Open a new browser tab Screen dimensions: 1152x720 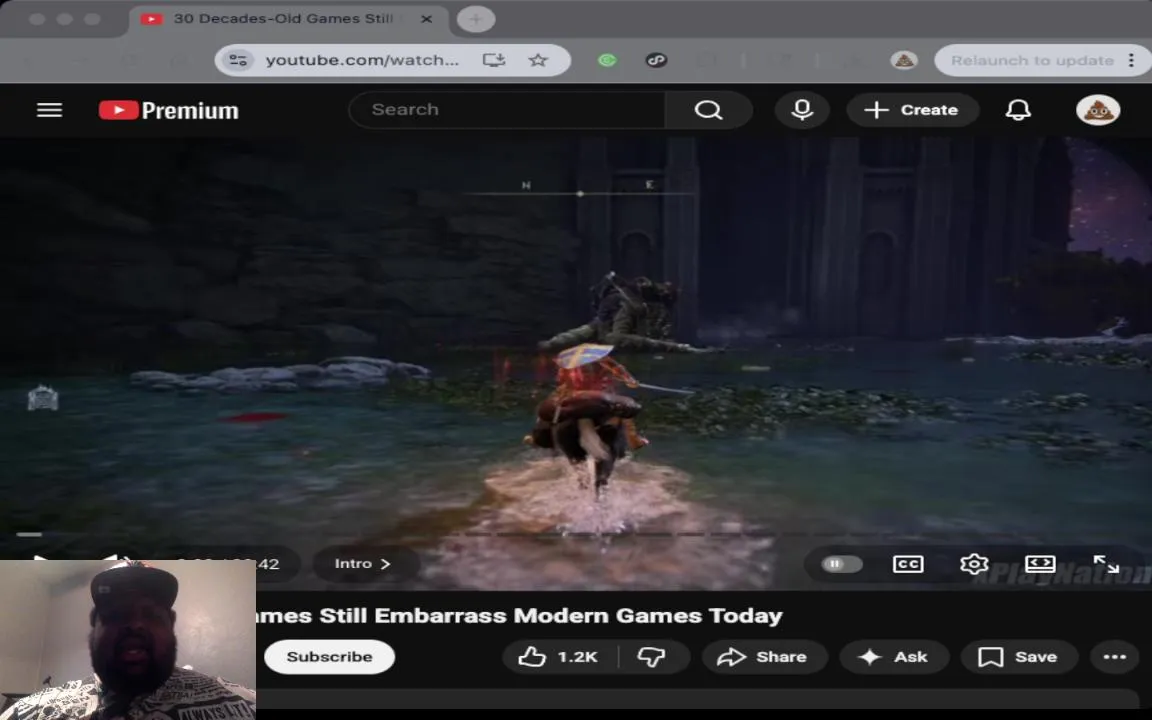tap(475, 19)
